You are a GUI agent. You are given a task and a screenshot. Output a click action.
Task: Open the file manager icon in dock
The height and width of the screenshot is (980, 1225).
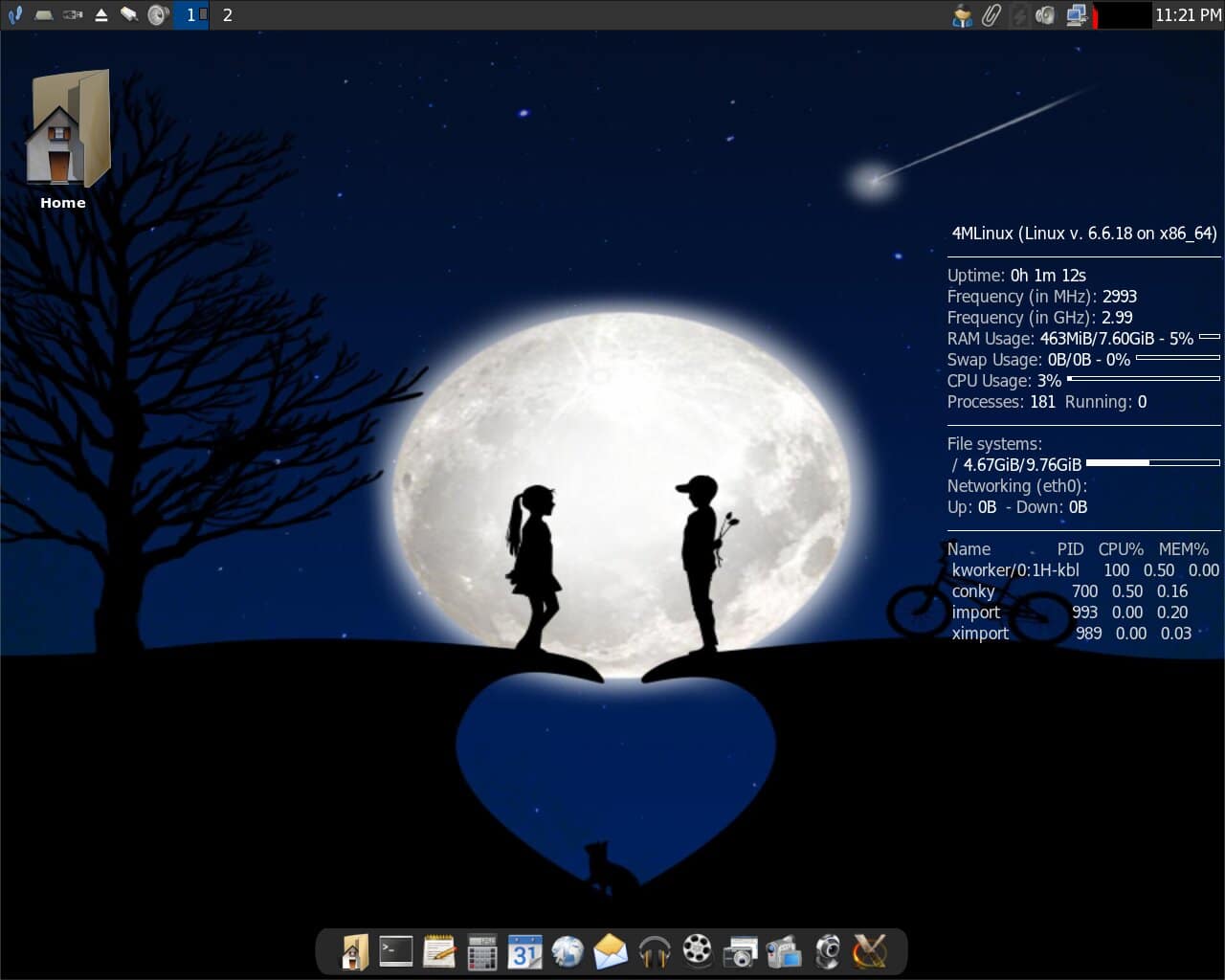point(353,952)
